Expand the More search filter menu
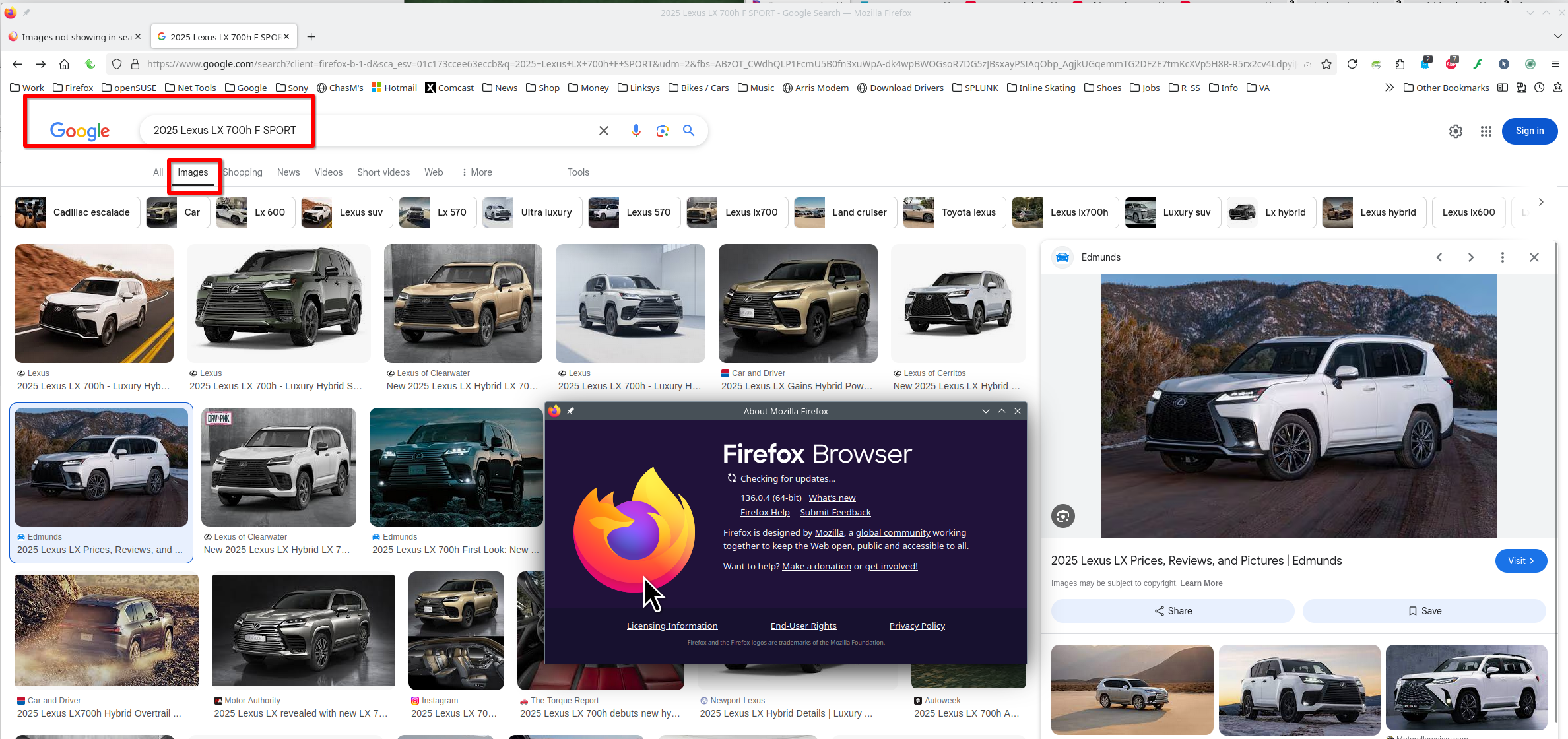The width and height of the screenshot is (1568, 739). (476, 172)
